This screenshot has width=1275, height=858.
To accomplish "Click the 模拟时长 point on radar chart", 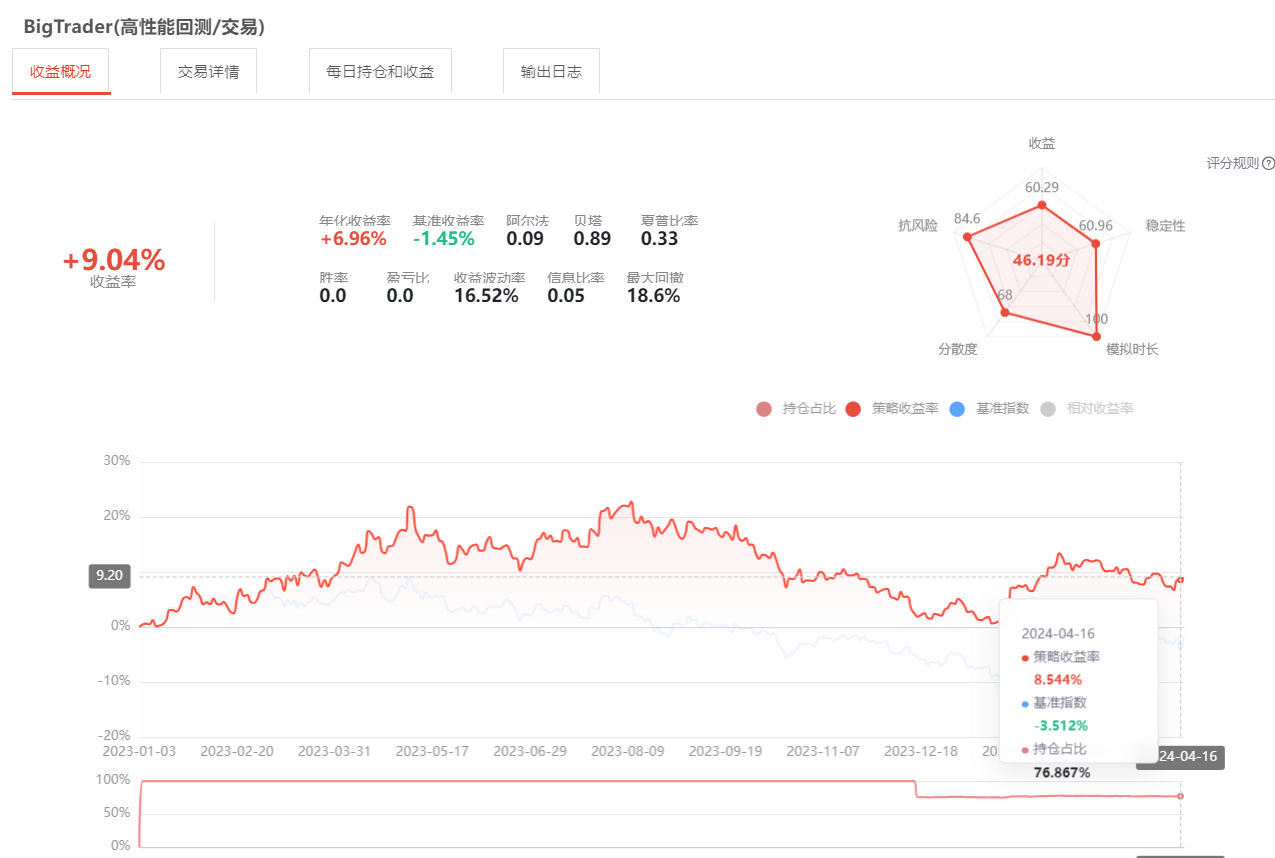I will pyautogui.click(x=1098, y=337).
